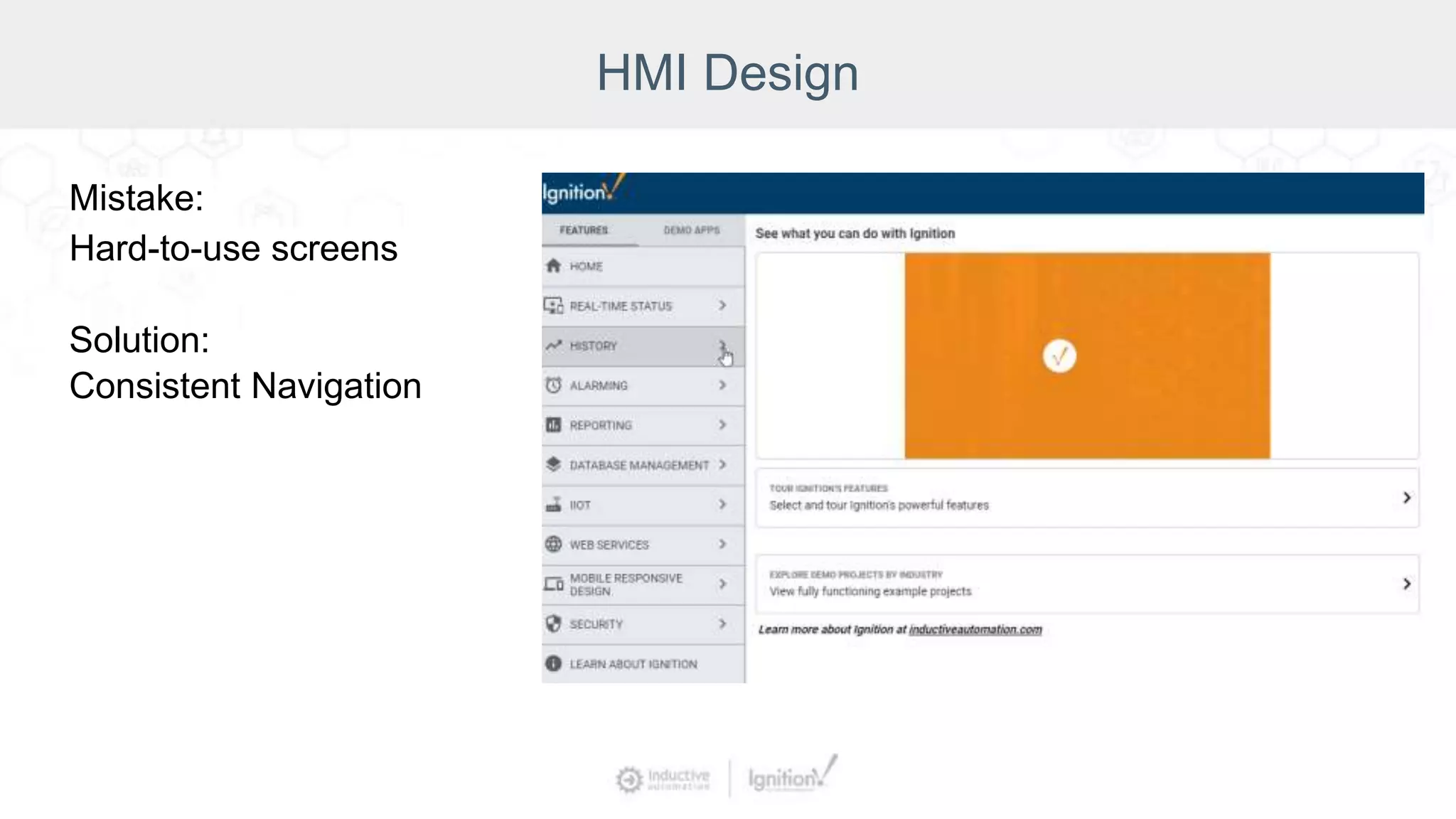Expand the Web Services chevron
1456x819 pixels.
[x=722, y=545]
